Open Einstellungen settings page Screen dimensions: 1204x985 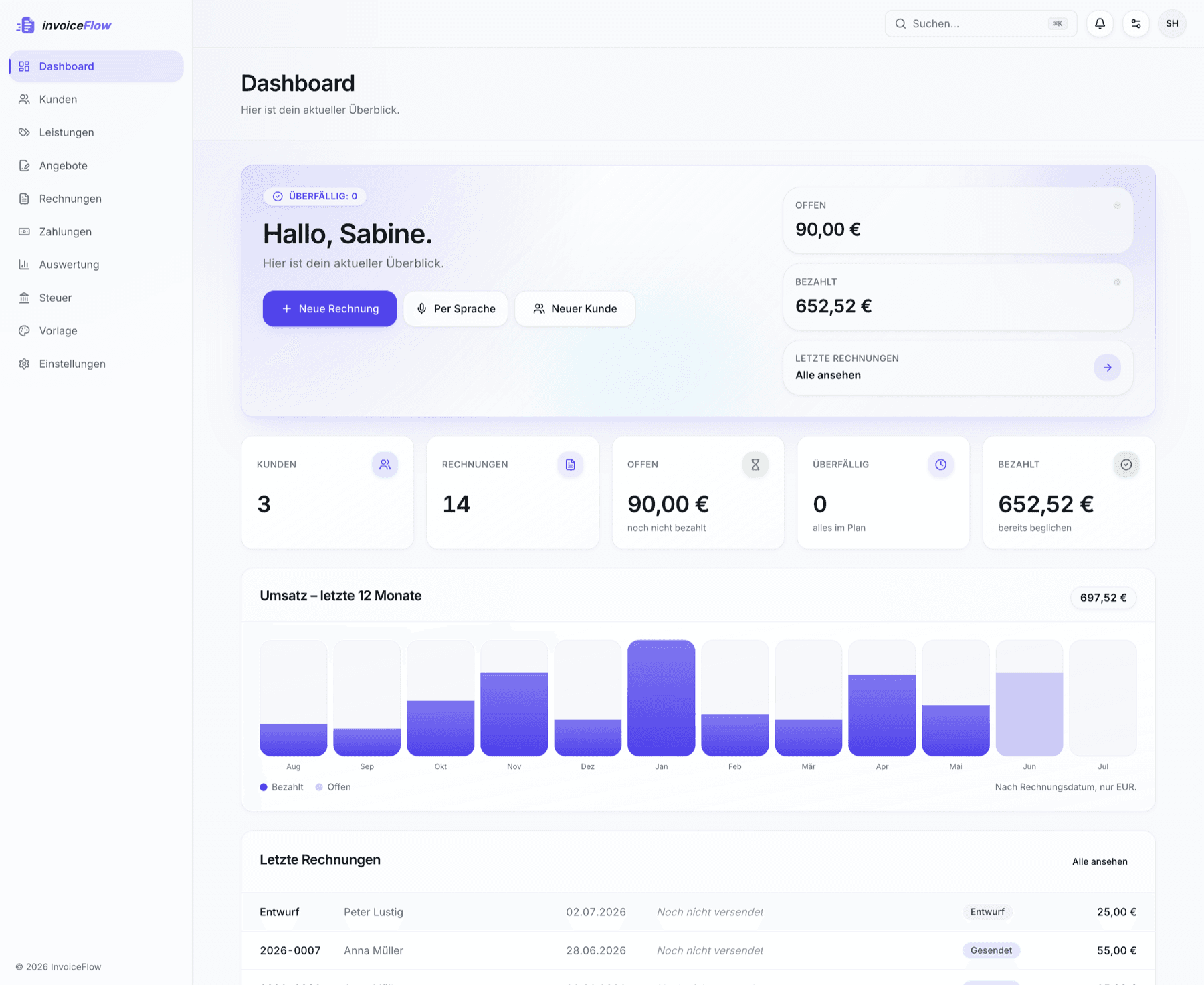tap(96, 364)
